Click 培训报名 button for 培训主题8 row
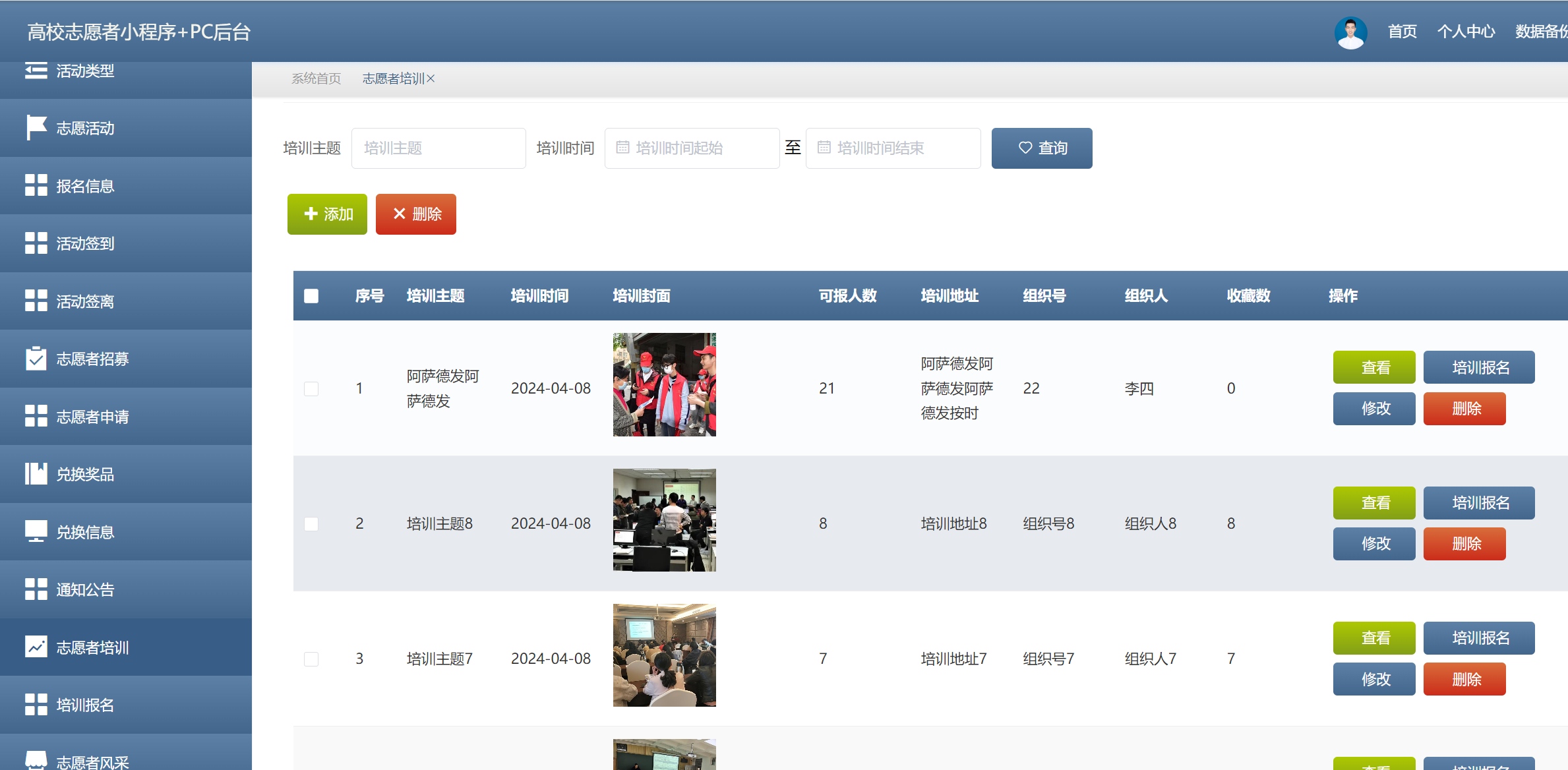Image resolution: width=1568 pixels, height=770 pixels. tap(1479, 503)
